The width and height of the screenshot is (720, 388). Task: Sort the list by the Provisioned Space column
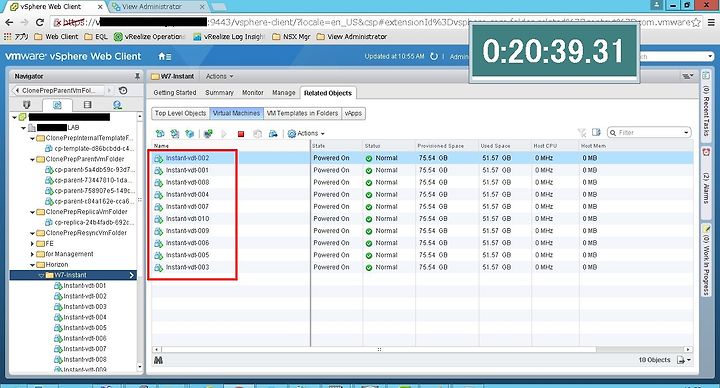[440, 146]
